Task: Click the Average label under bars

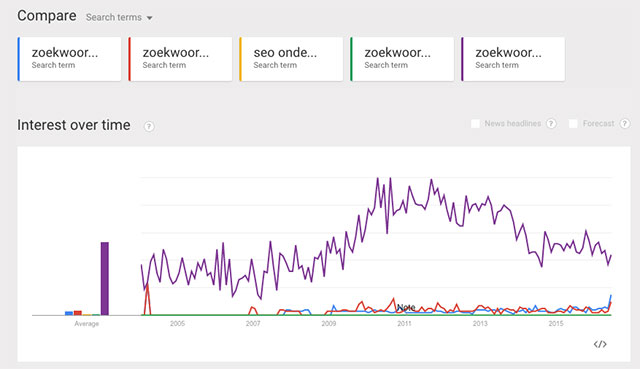Action: click(87, 324)
